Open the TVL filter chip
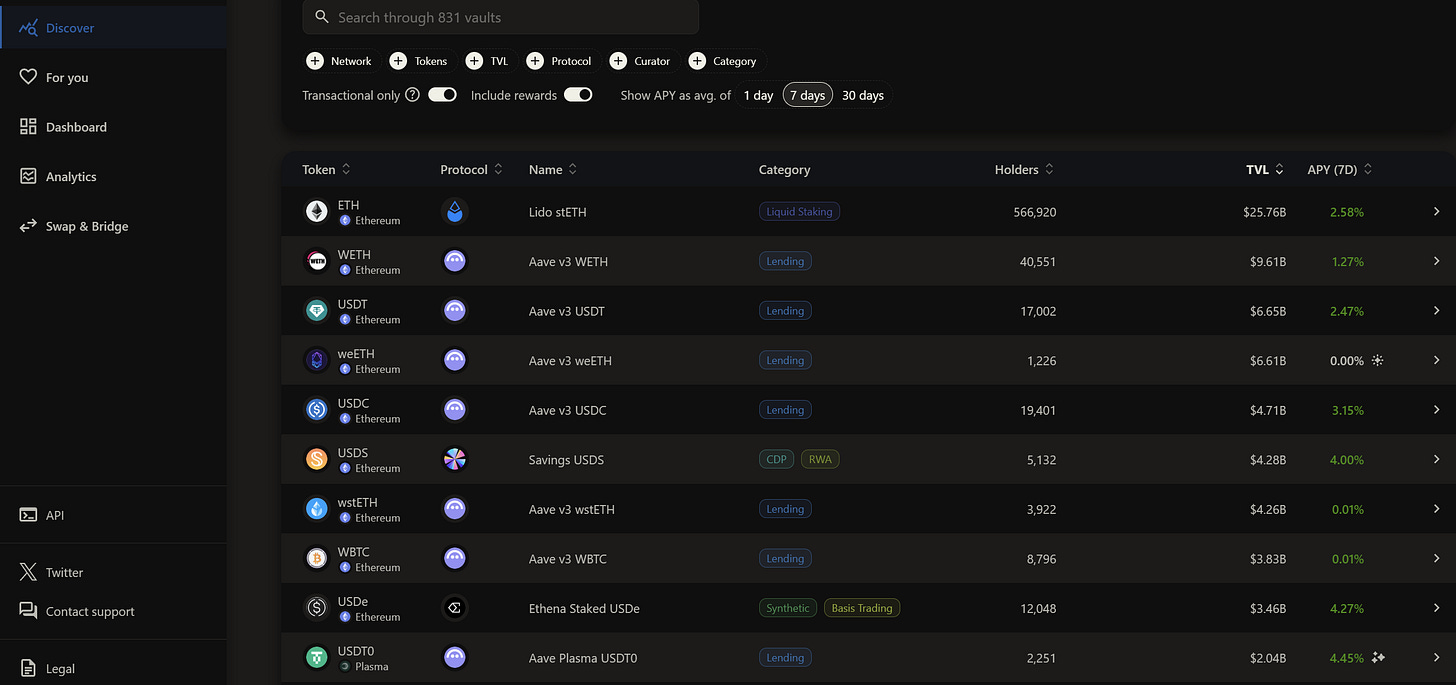1456x685 pixels. point(489,61)
